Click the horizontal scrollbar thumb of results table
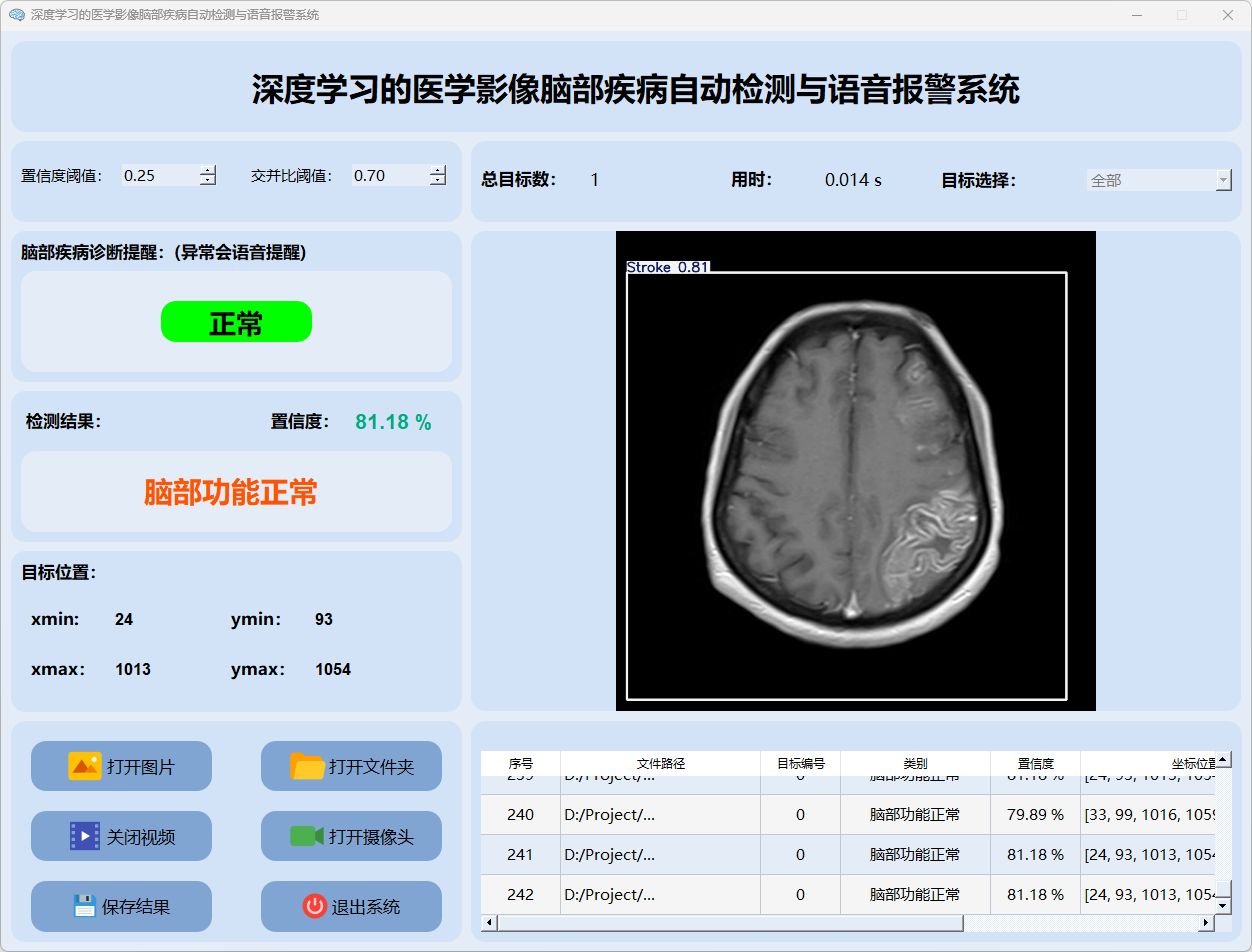This screenshot has width=1252, height=952. 730,923
